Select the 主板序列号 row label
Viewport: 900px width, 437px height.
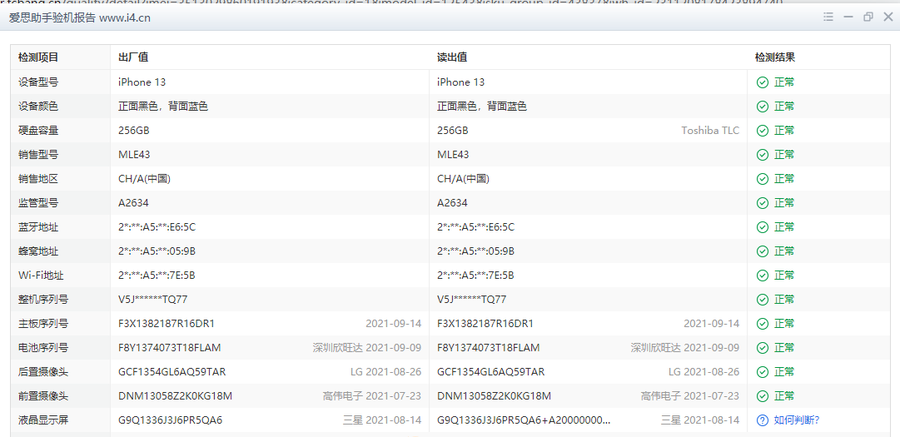point(43,323)
